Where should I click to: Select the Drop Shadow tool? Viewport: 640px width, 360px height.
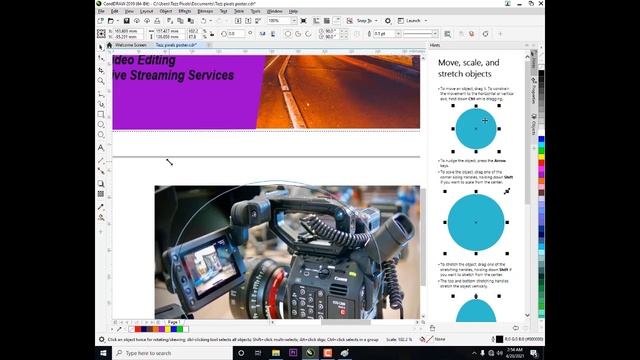[x=101, y=184]
